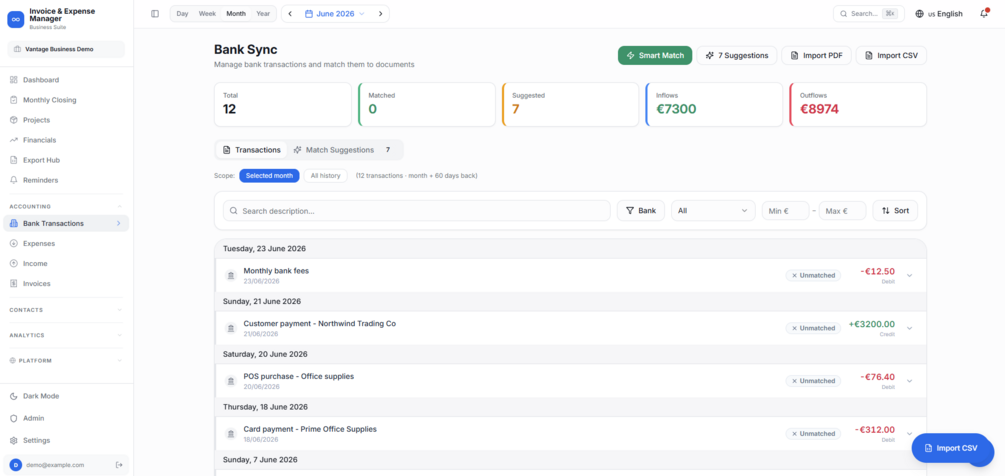Click the globe language icon
Screen dimensions: 1005x476
(920, 13)
